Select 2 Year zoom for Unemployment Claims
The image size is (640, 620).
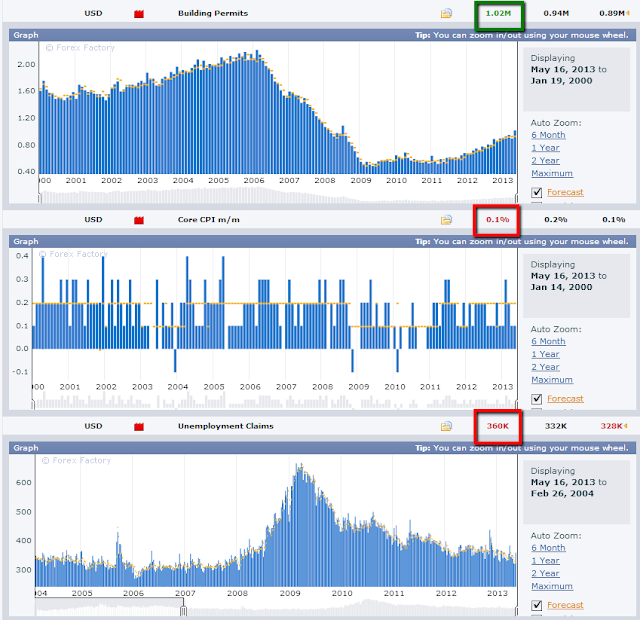click(x=545, y=573)
